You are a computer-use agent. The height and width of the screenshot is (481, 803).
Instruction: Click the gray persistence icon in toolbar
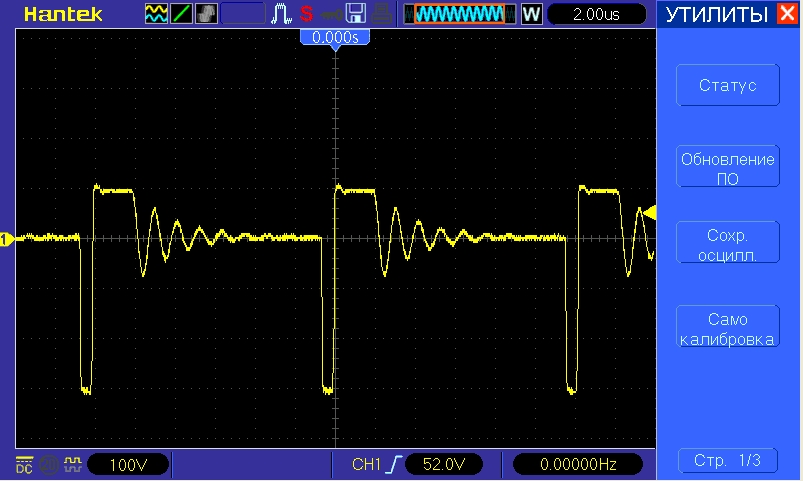205,14
